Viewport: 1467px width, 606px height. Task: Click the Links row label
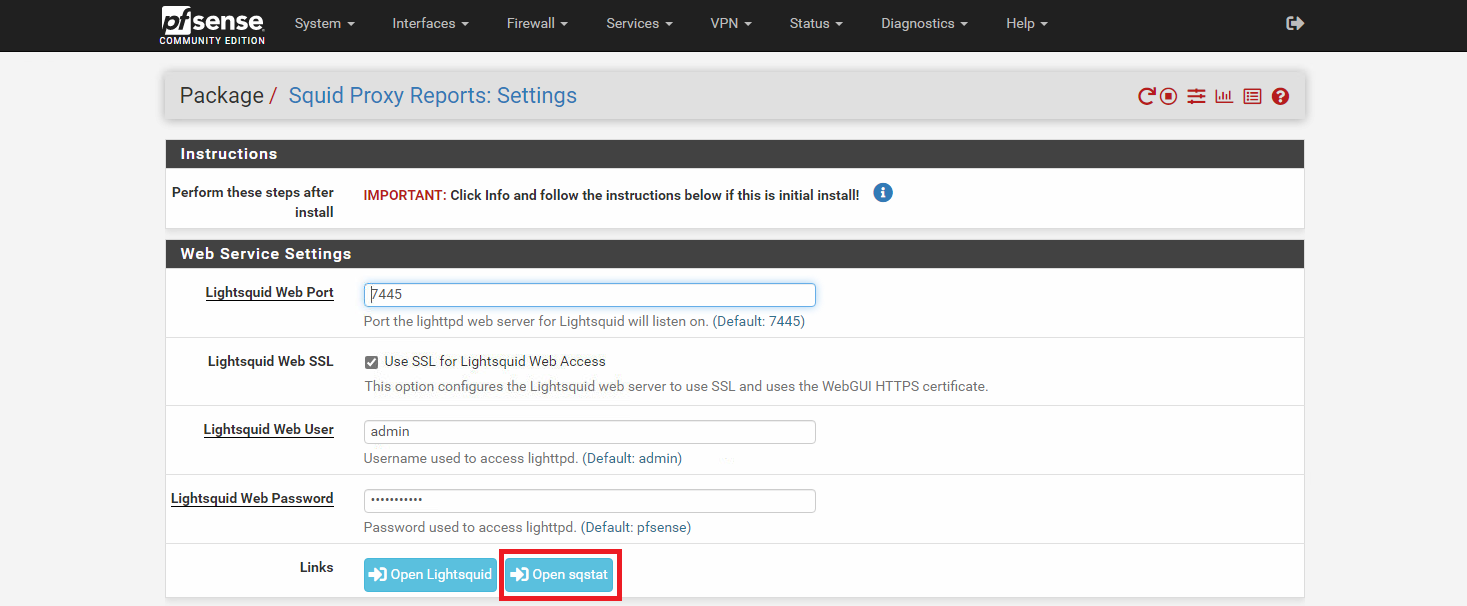coord(316,567)
